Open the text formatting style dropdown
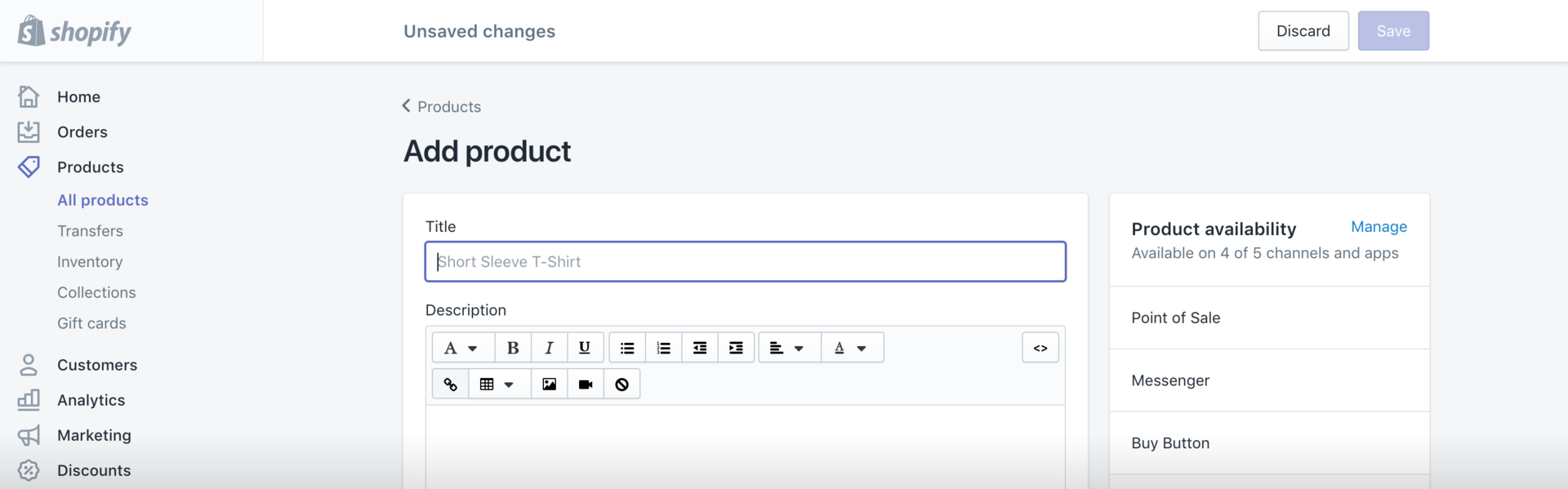 click(x=461, y=348)
